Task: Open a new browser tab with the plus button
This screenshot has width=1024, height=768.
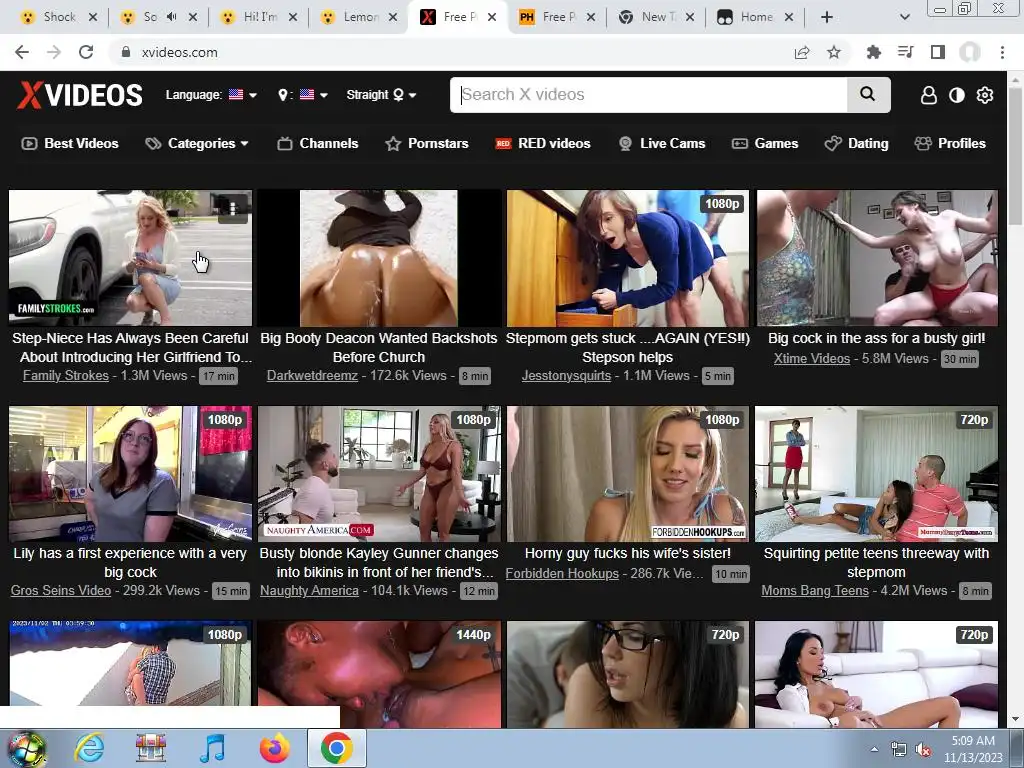Action: [x=827, y=17]
